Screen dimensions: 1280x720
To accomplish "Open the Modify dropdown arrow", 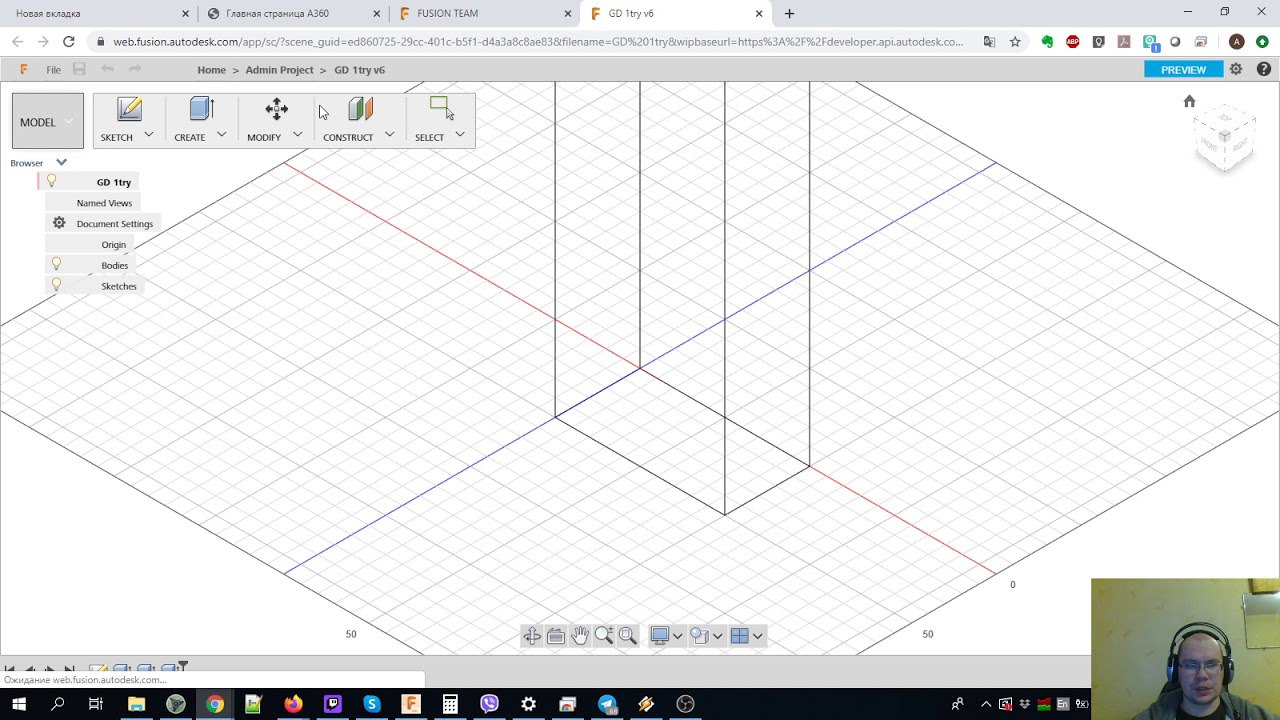I will click(x=297, y=134).
